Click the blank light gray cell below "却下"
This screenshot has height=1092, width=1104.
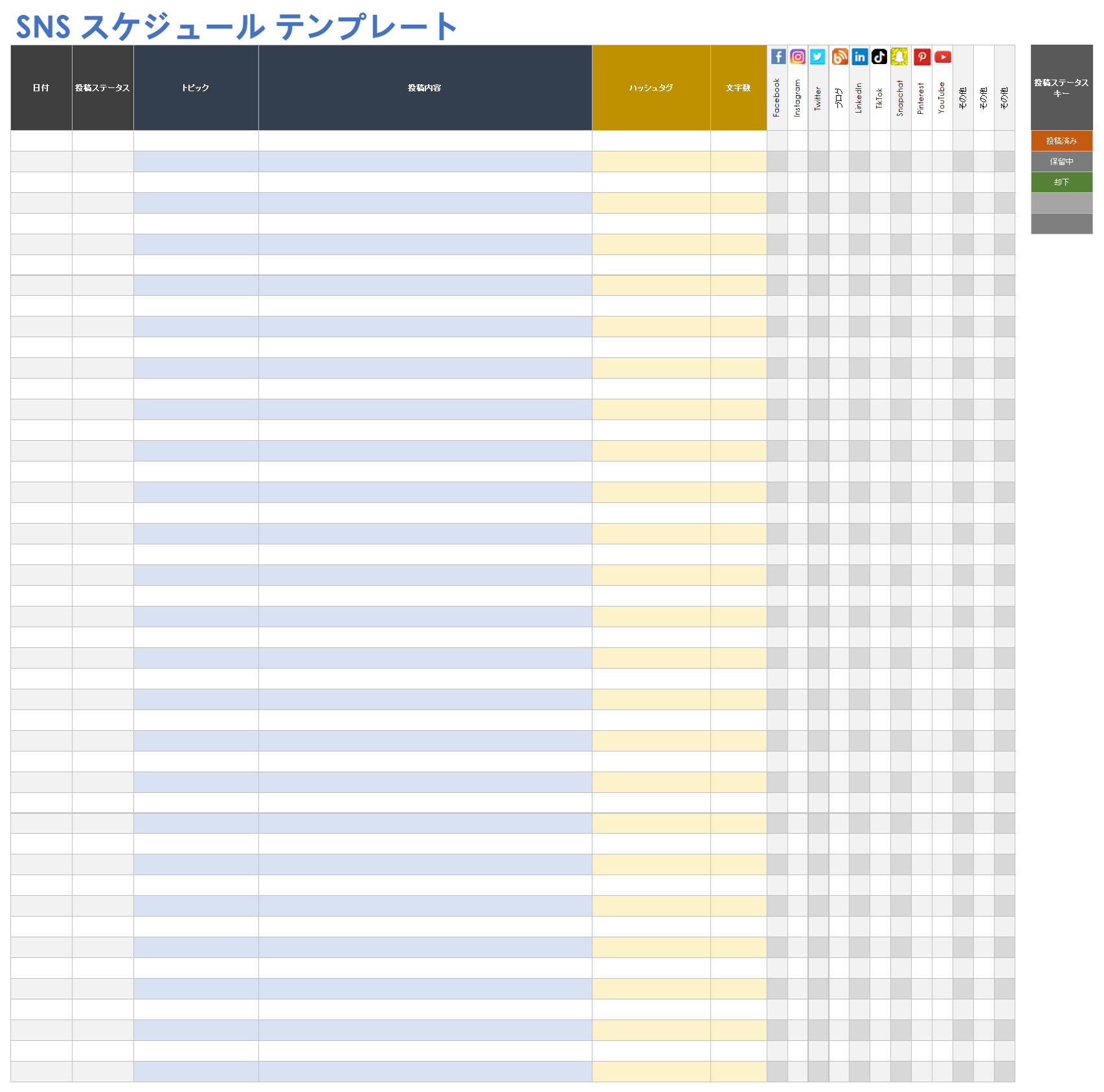tap(1062, 203)
